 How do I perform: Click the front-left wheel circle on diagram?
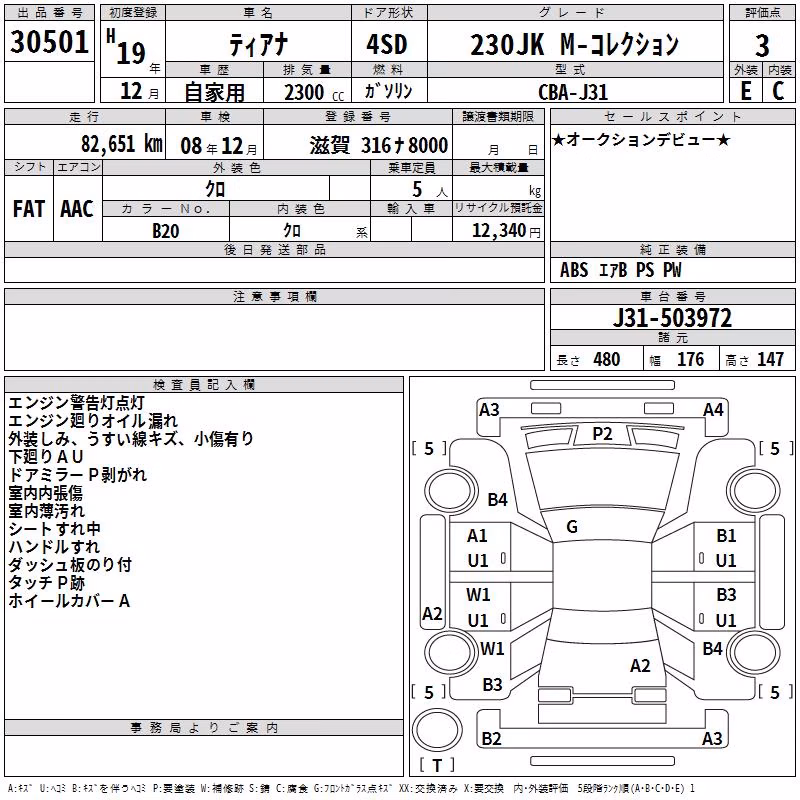pyautogui.click(x=450, y=492)
